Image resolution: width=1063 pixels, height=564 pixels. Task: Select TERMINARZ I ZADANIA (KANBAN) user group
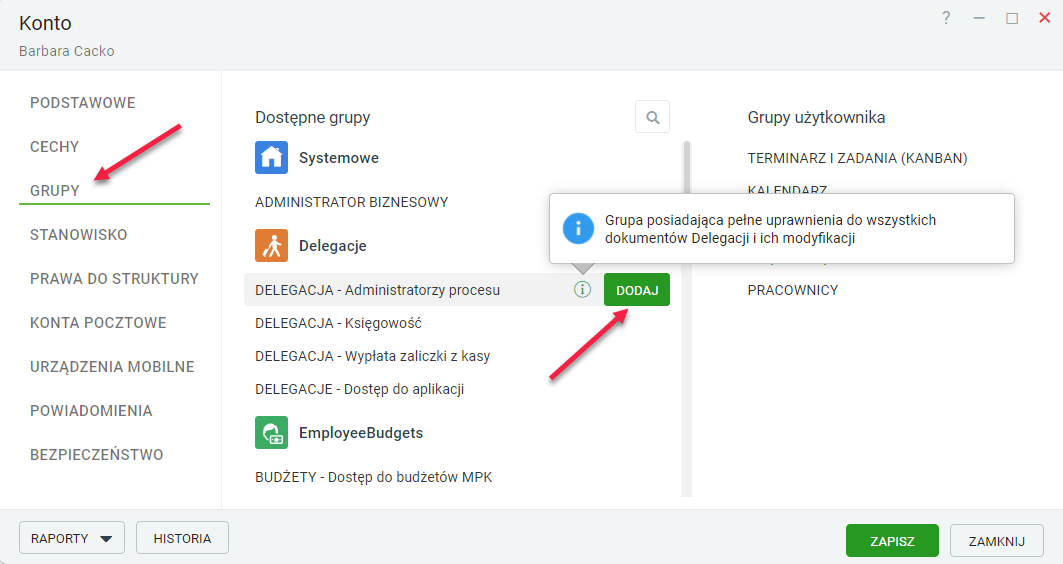(858, 158)
